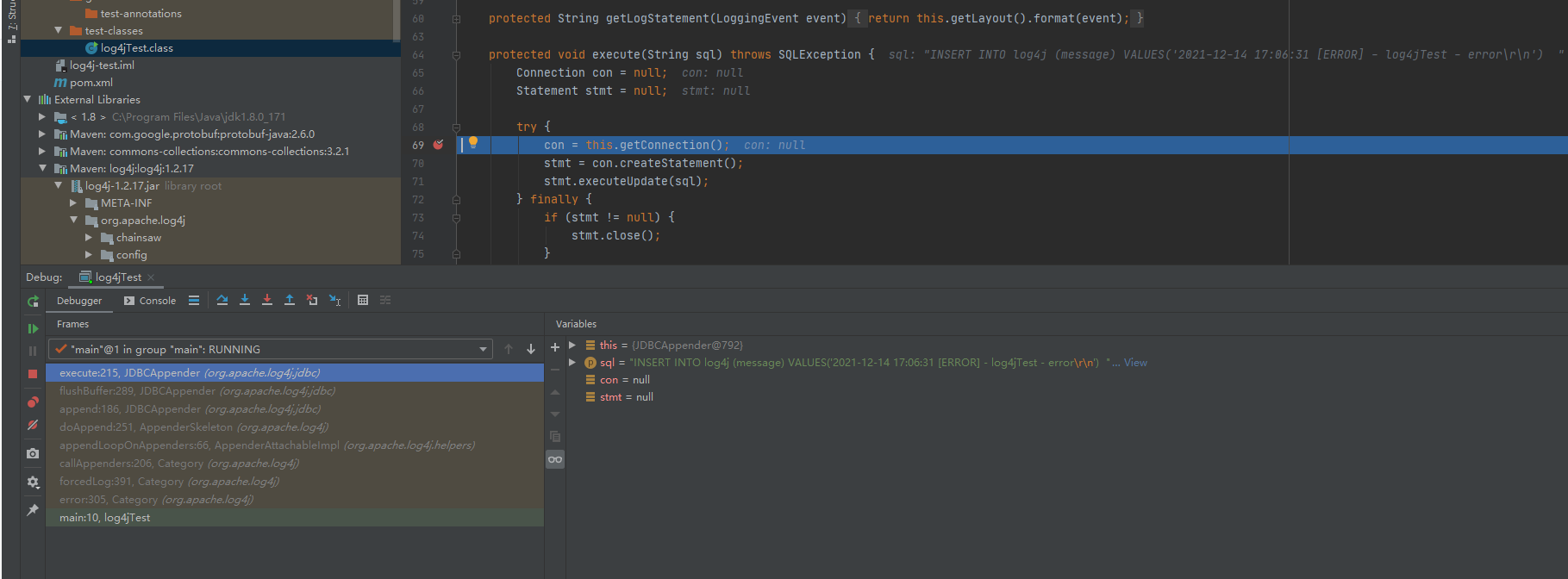Resume program with the green play icon

tap(33, 328)
